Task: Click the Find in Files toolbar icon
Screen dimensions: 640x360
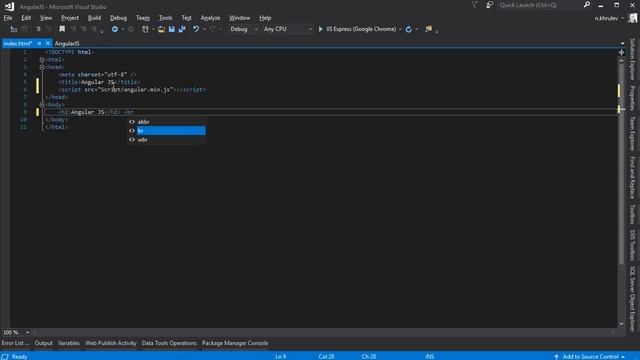Action: (x=429, y=29)
